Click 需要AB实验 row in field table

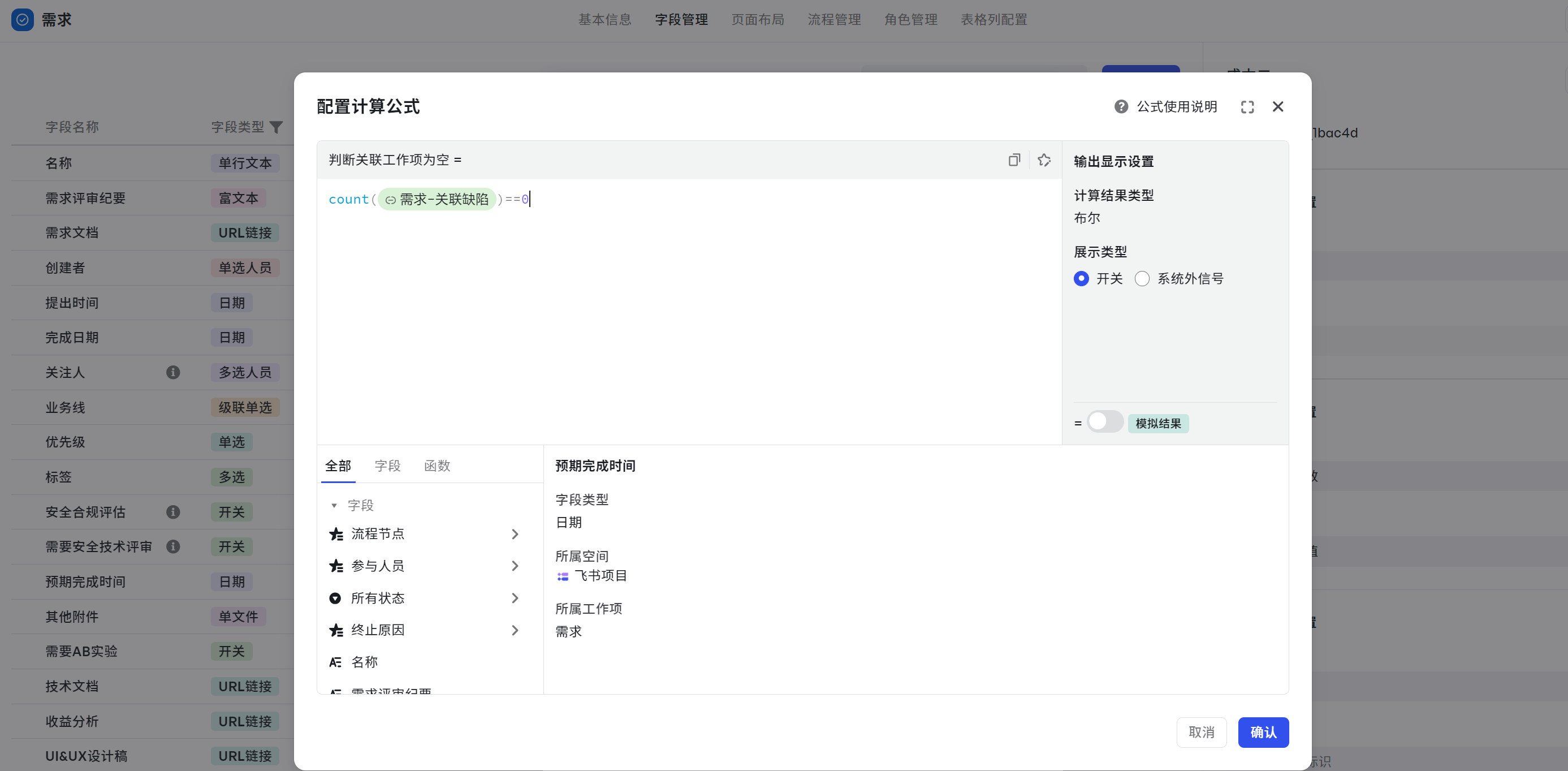(152, 651)
